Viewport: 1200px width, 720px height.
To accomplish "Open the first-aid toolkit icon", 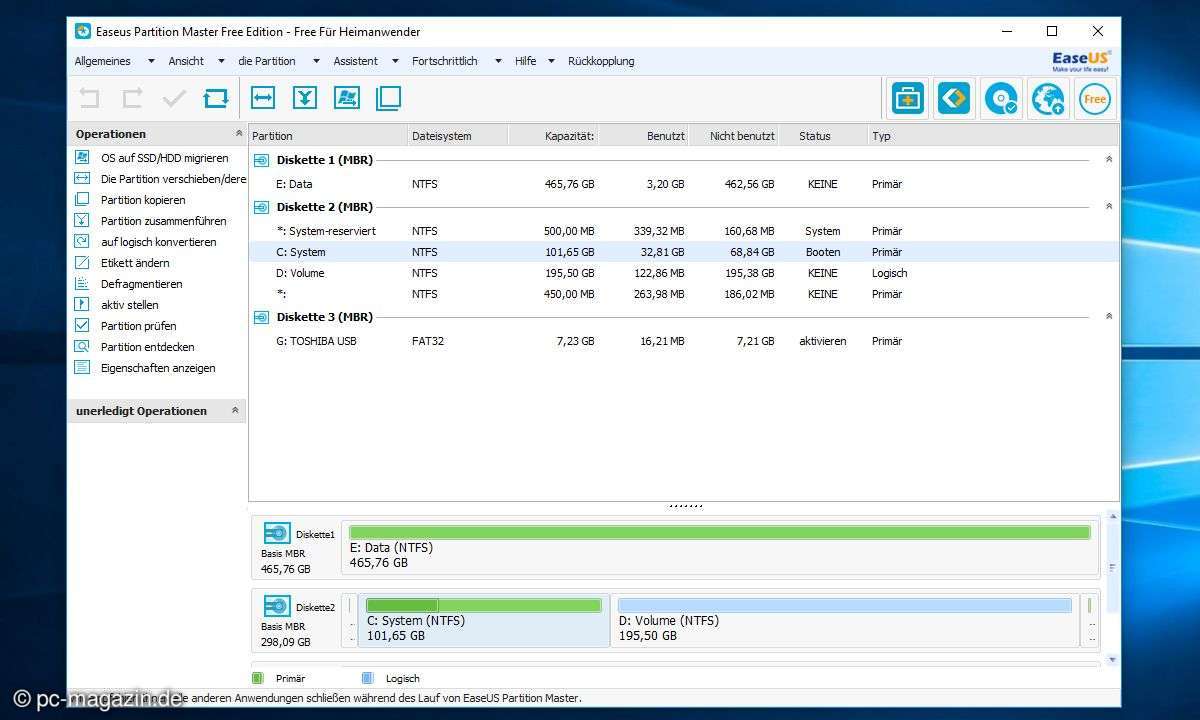I will pos(908,99).
